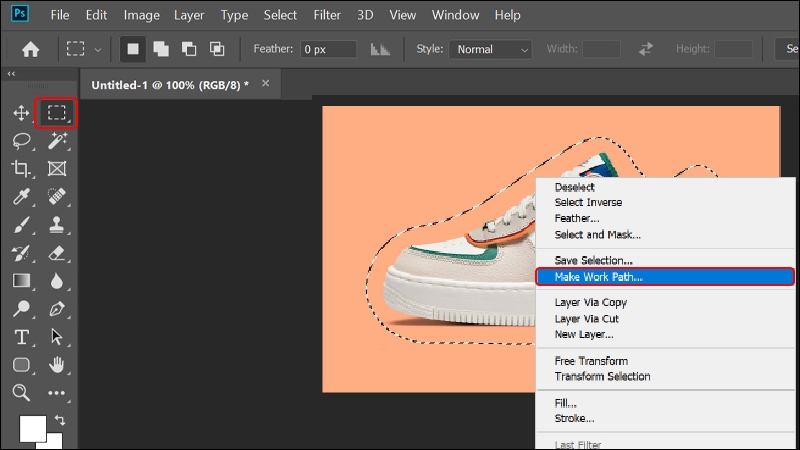This screenshot has height=450, width=800.
Task: Open the Select menu
Action: click(x=280, y=15)
